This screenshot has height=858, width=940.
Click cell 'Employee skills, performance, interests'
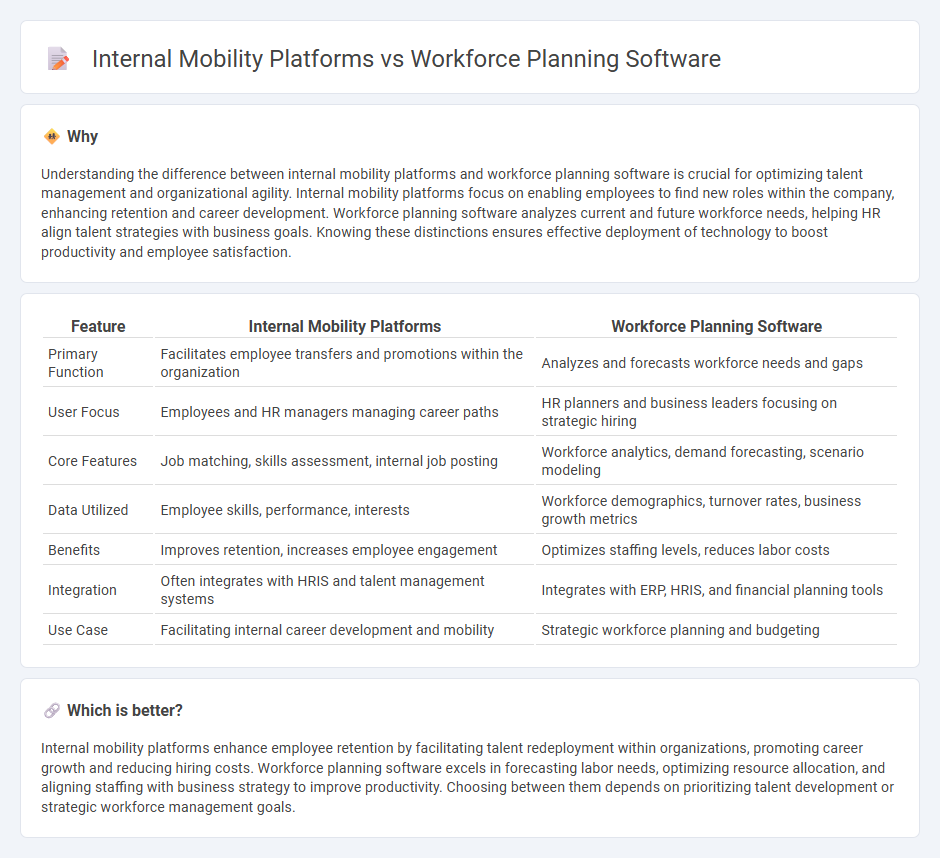(344, 510)
